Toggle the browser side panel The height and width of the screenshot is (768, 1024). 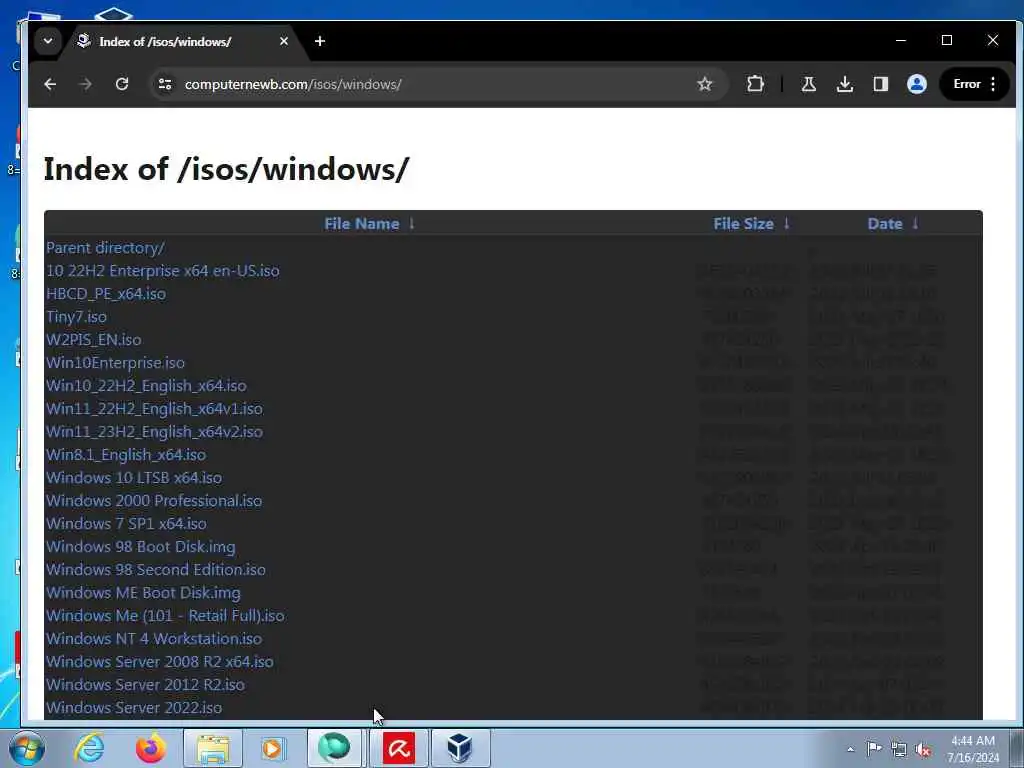pos(881,84)
